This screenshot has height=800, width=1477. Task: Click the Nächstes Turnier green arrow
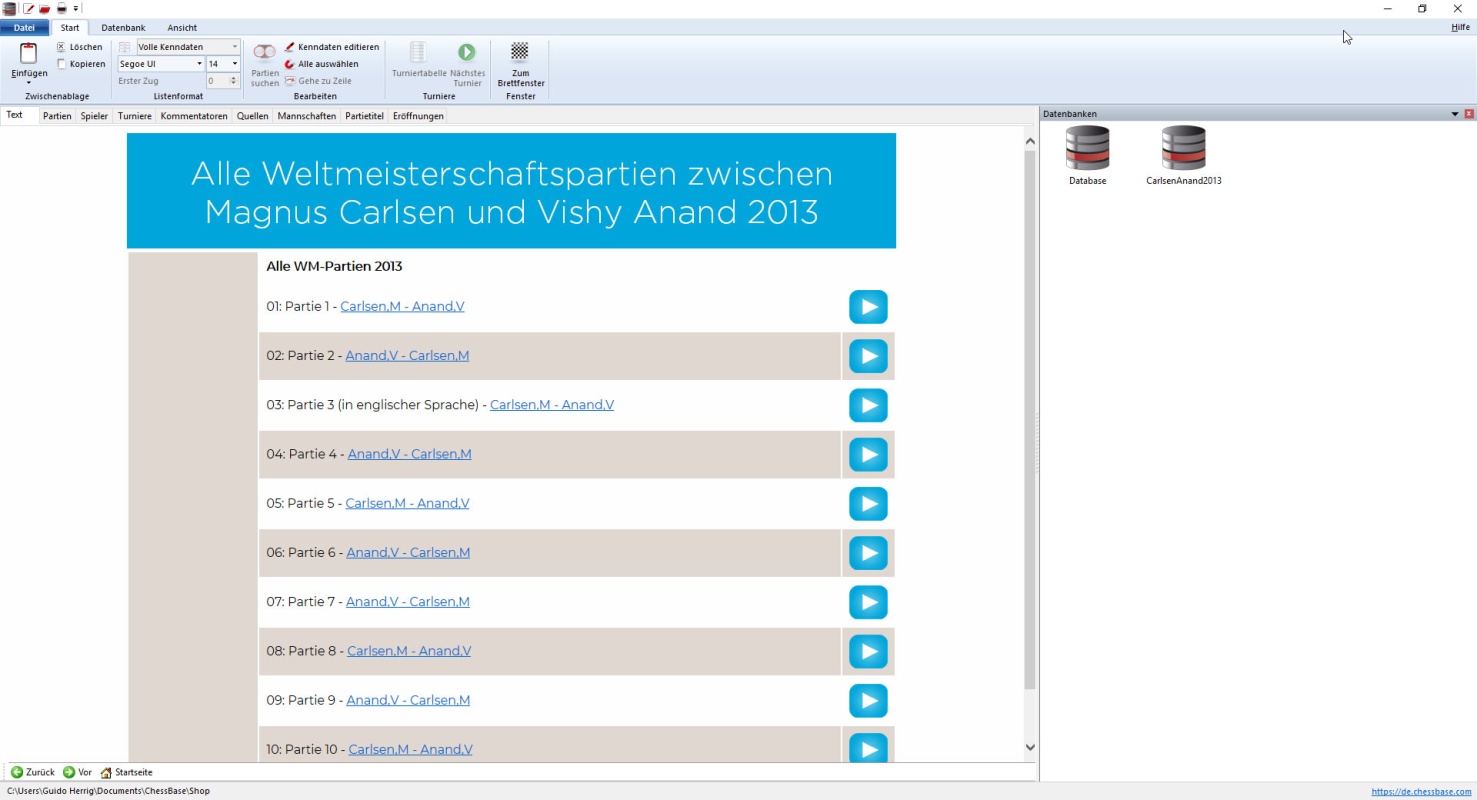tap(467, 64)
